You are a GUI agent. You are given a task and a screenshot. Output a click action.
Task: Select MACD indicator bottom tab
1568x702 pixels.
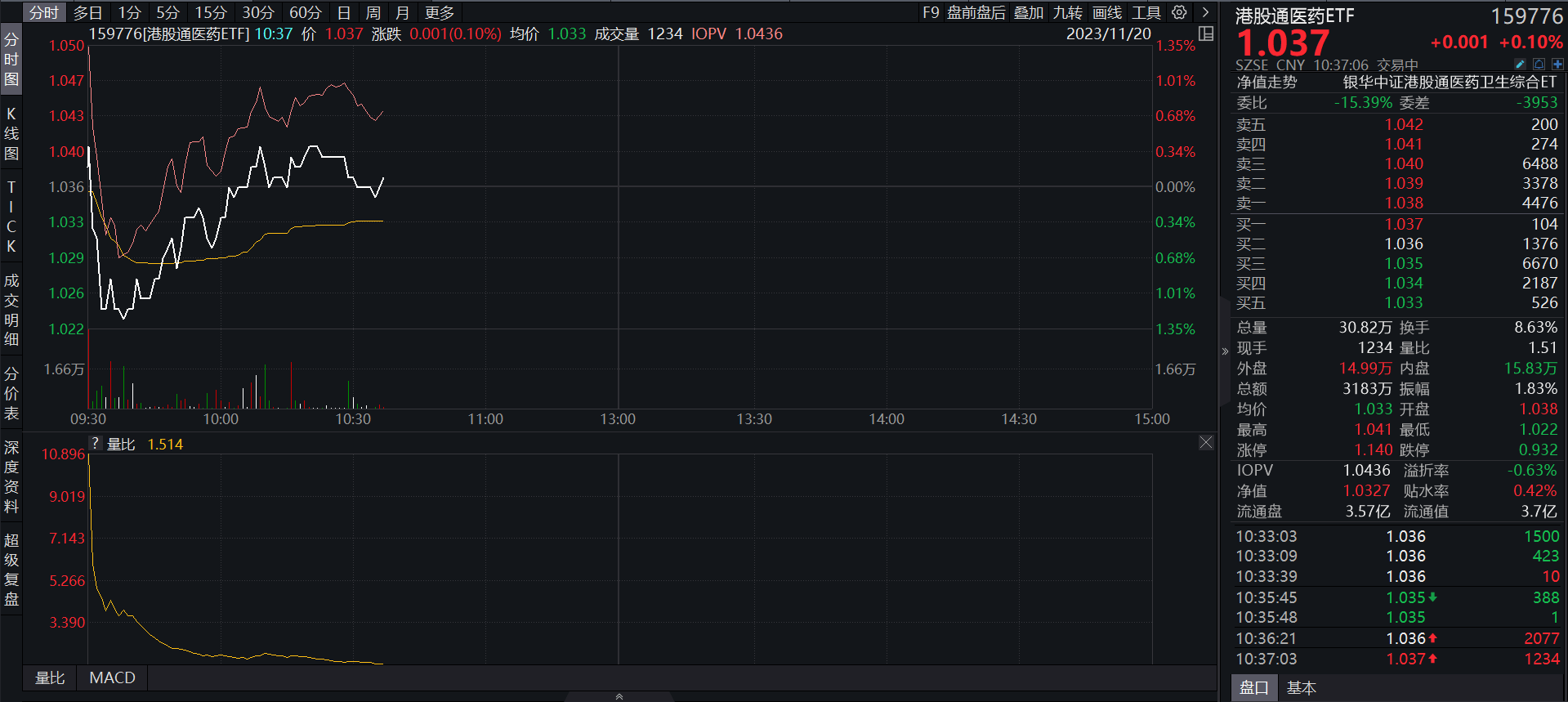(112, 677)
